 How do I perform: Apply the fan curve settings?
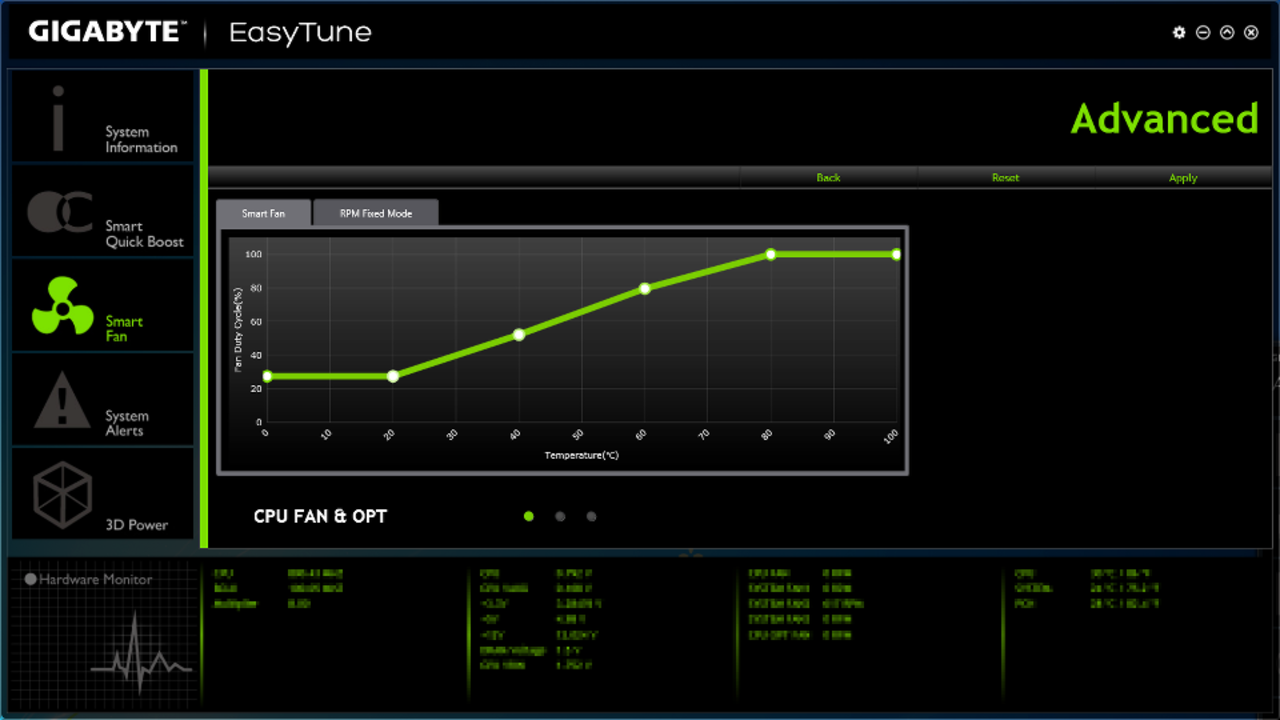click(x=1182, y=177)
